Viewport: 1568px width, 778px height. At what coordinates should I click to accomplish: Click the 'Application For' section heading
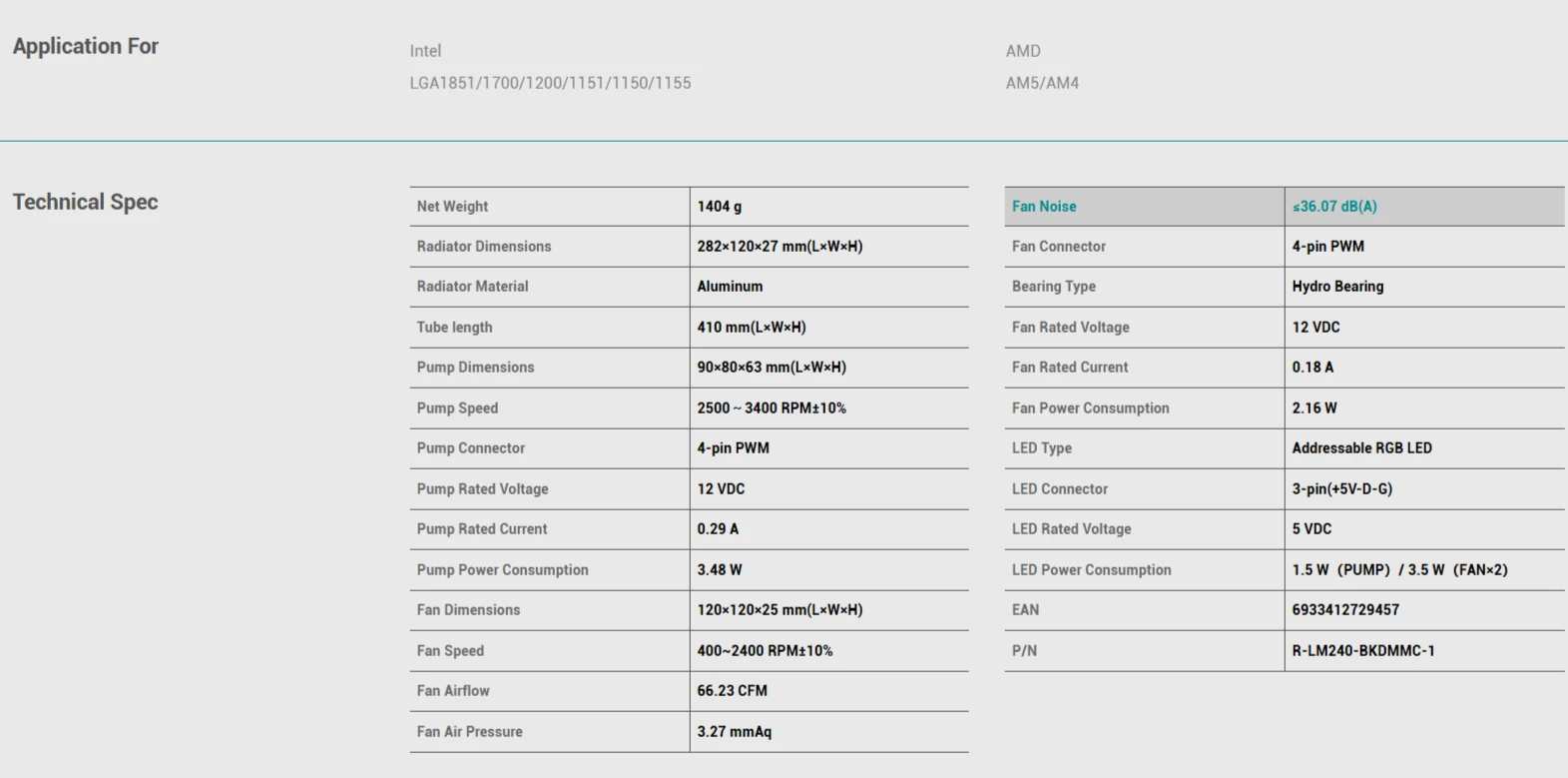point(86,46)
